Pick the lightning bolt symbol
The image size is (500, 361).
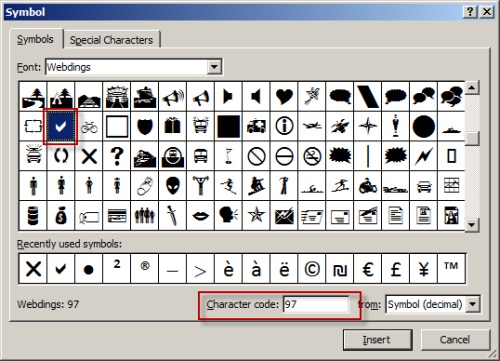tap(423, 156)
